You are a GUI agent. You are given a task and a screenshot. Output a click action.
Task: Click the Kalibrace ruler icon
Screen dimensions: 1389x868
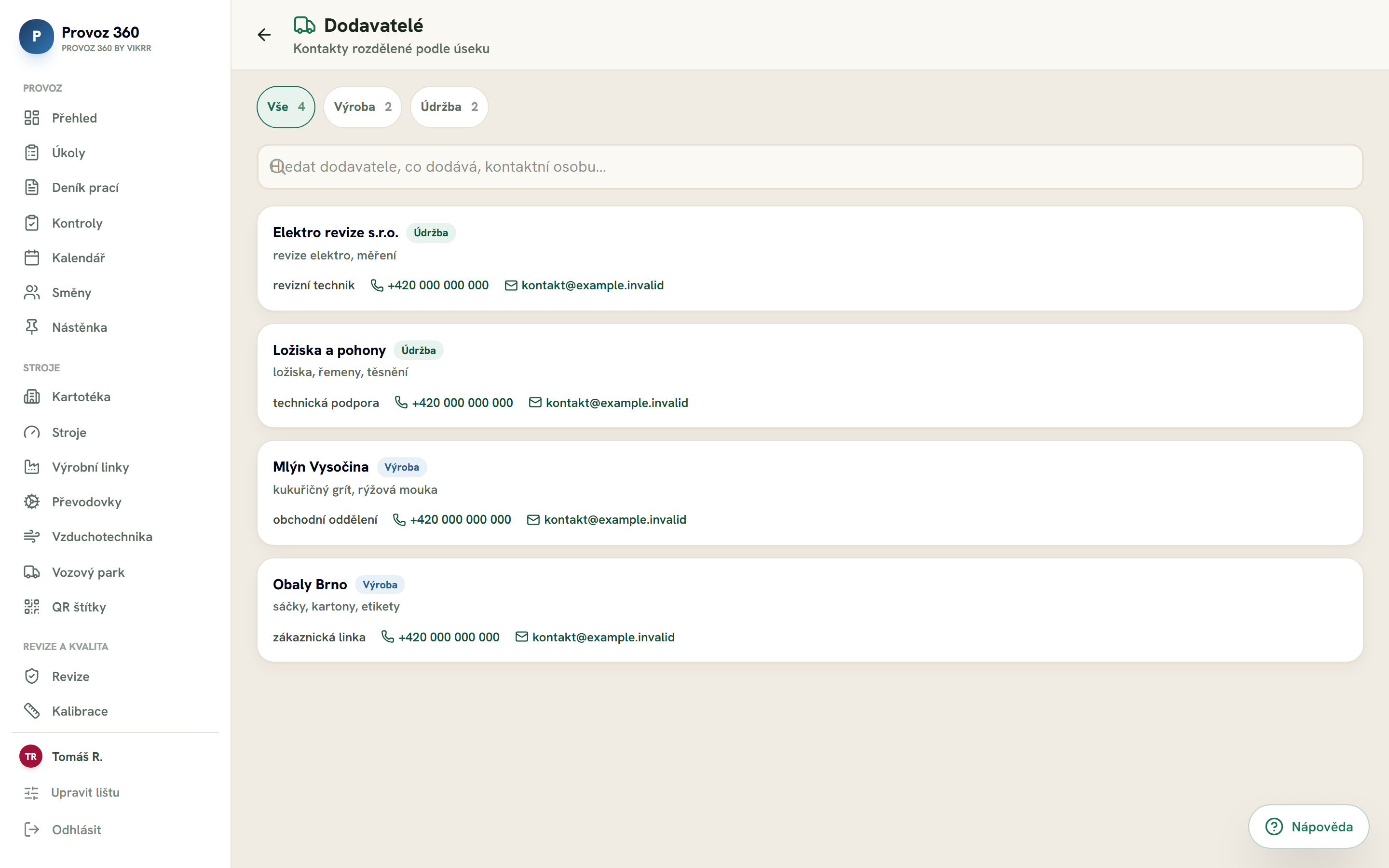point(31,711)
